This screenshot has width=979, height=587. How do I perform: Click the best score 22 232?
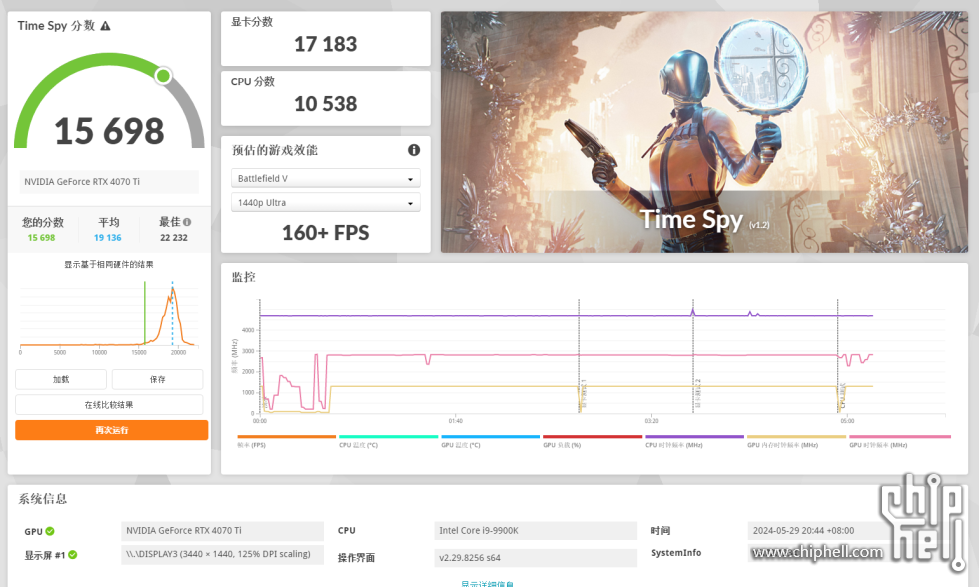click(x=174, y=238)
